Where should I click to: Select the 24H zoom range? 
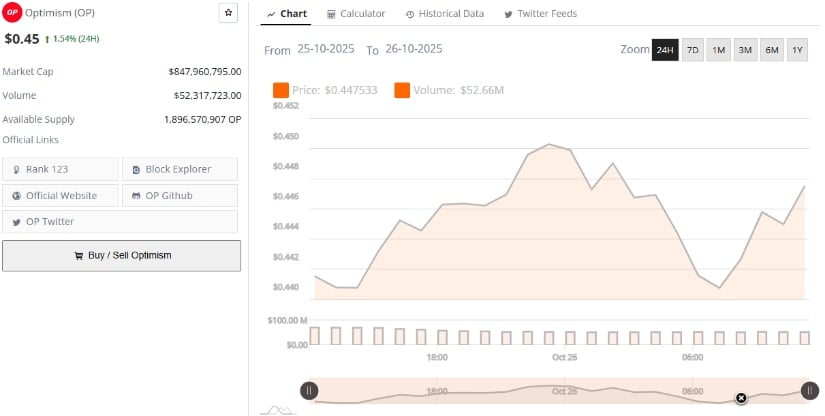click(665, 50)
